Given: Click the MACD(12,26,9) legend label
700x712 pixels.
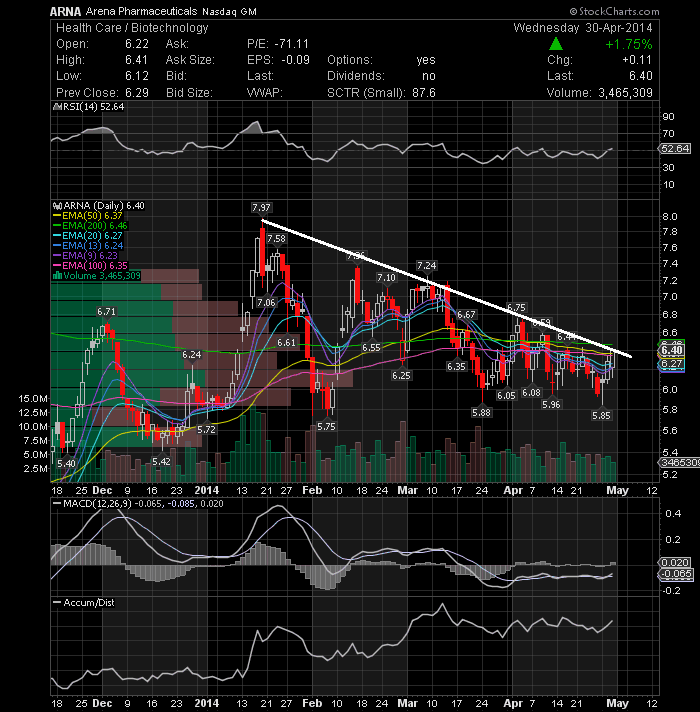Looking at the screenshot, I should pyautogui.click(x=97, y=504).
